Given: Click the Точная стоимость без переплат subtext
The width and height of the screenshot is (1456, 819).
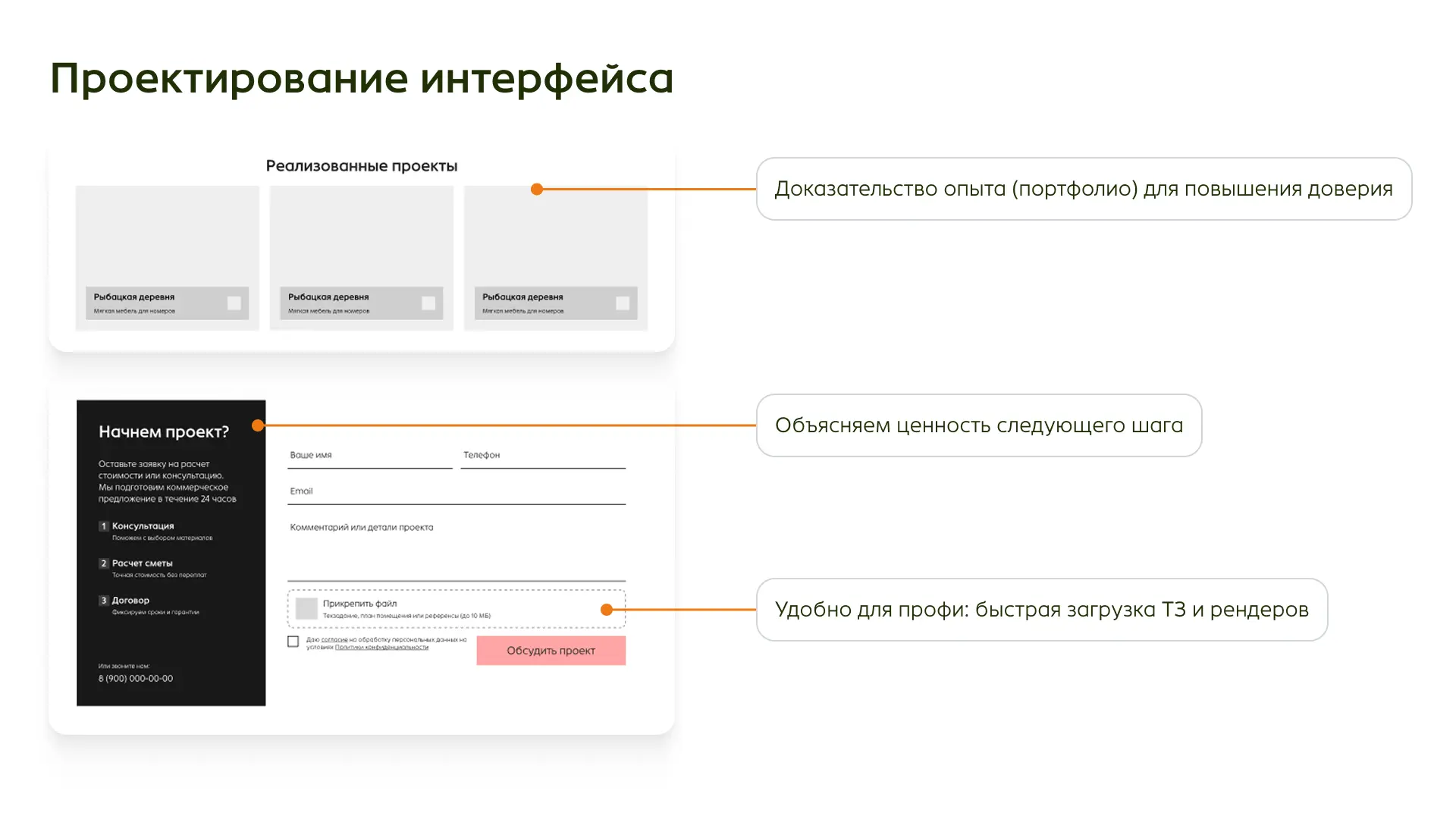Looking at the screenshot, I should pyautogui.click(x=159, y=576).
